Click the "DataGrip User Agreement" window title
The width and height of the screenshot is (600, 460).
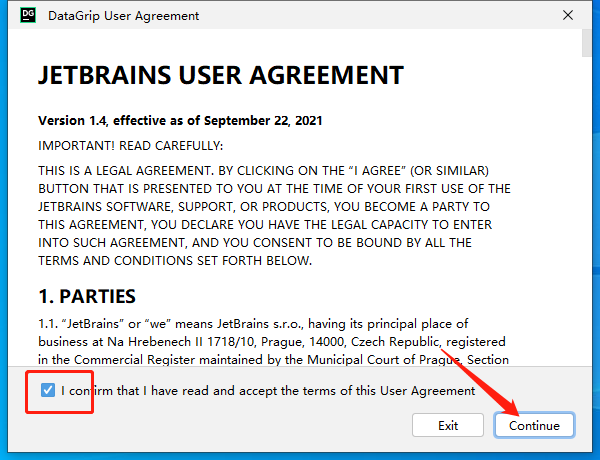click(124, 16)
